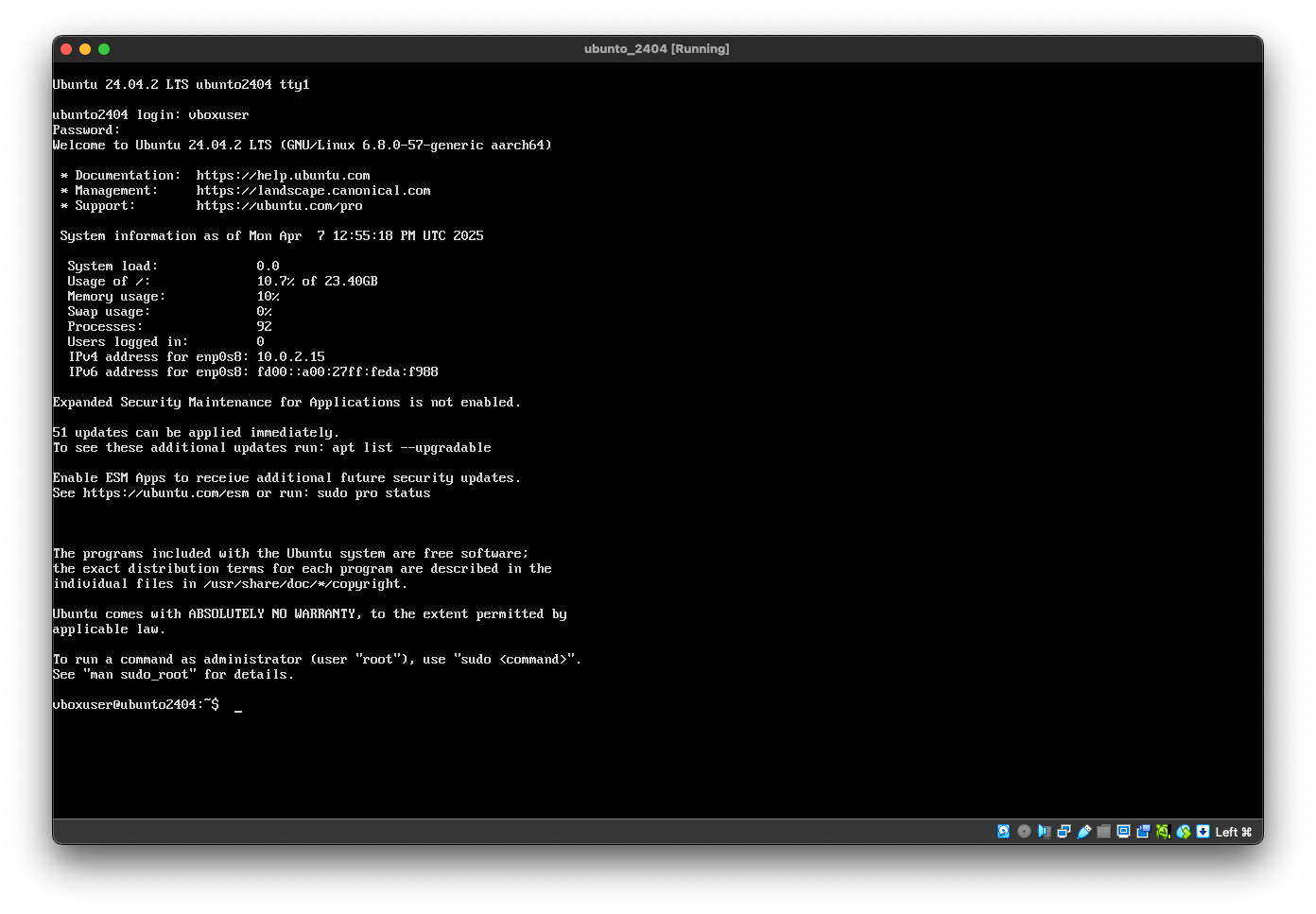Click the https://ubuntu.com/pro support URL
1316x914 pixels.
(x=280, y=206)
